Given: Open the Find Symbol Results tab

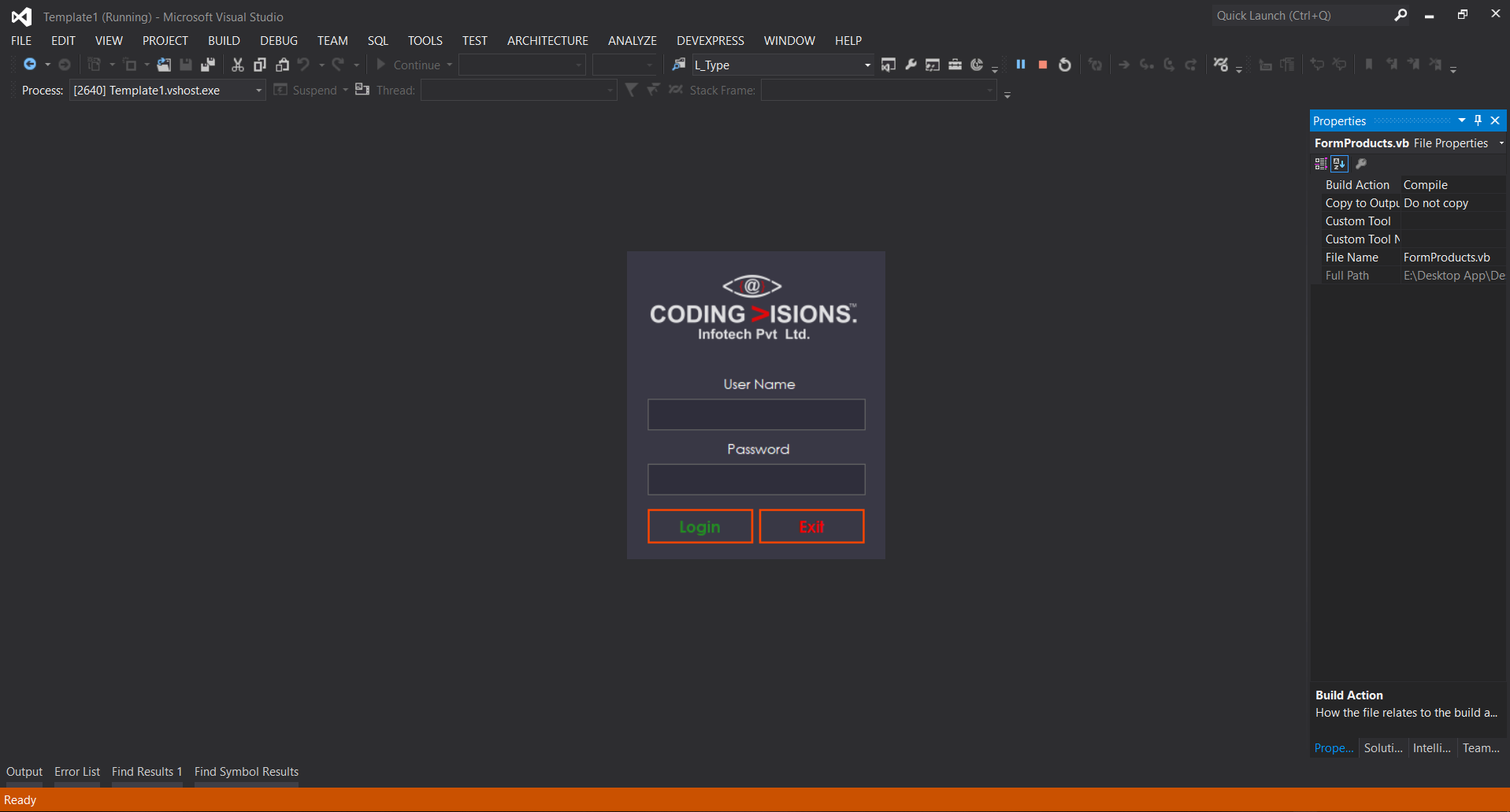Looking at the screenshot, I should coord(247,772).
